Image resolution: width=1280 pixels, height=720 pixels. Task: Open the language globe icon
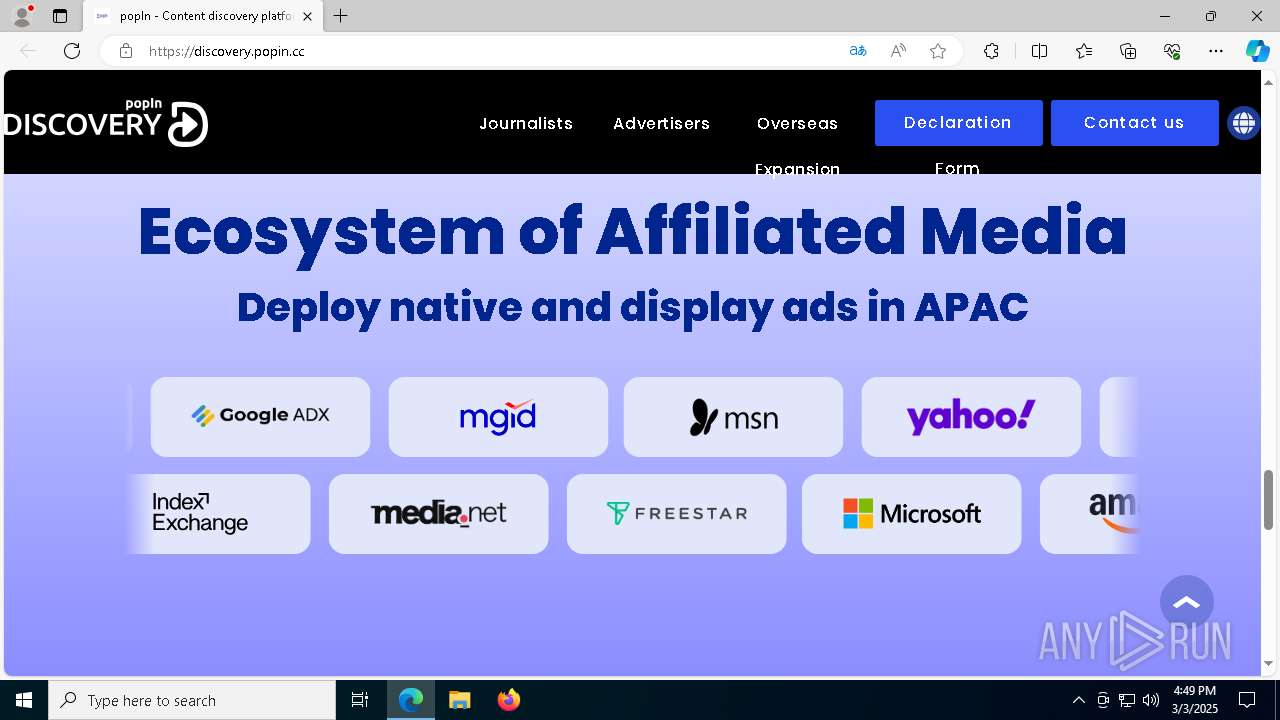(x=1243, y=123)
